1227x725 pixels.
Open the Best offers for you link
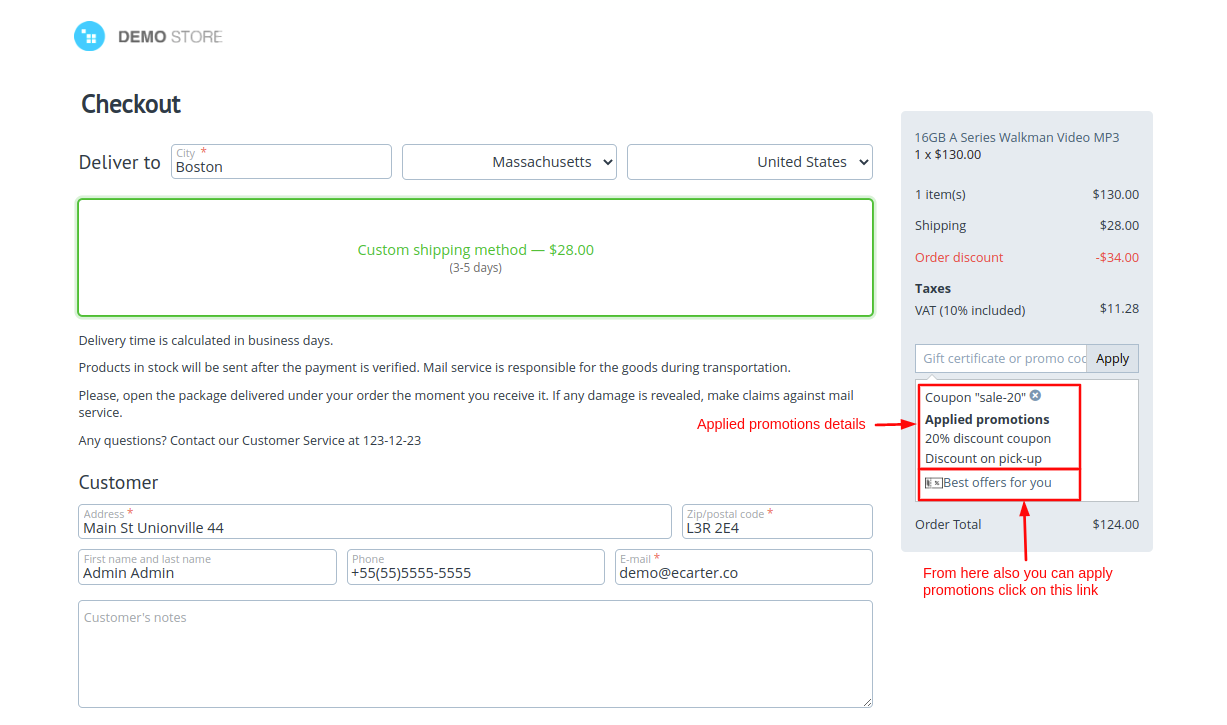click(997, 483)
